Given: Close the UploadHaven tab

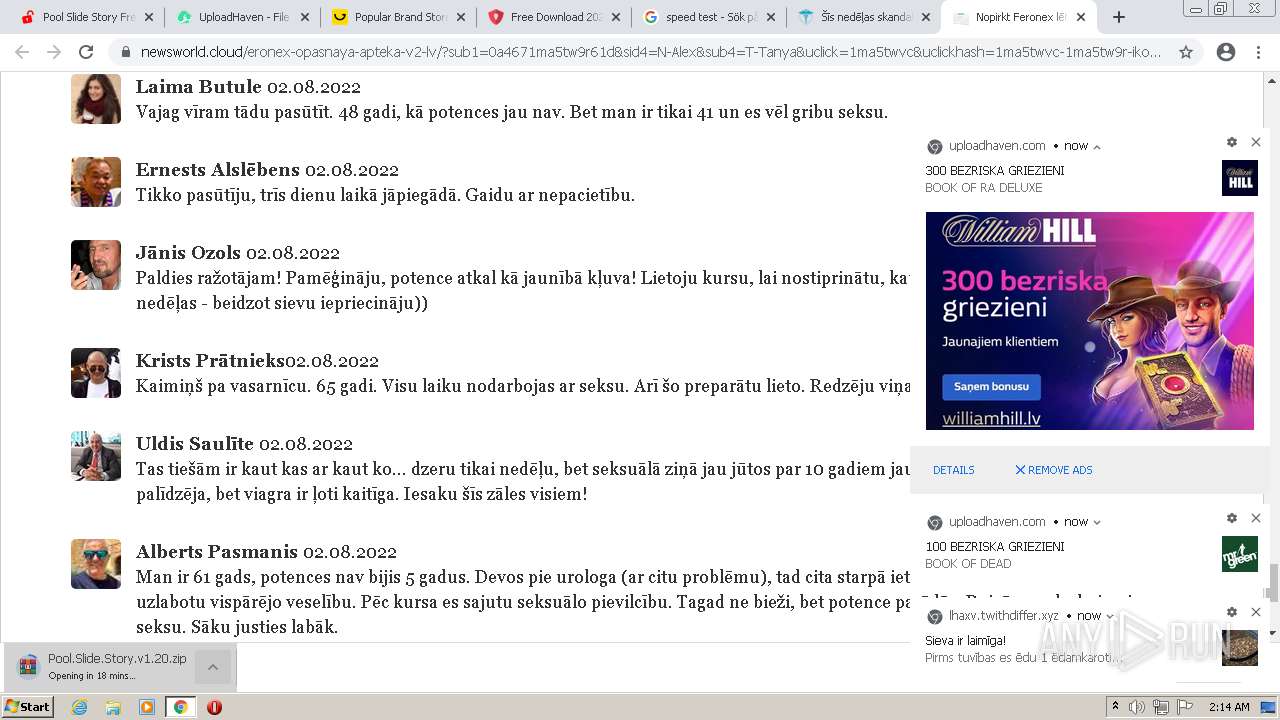Looking at the screenshot, I should coord(305,17).
